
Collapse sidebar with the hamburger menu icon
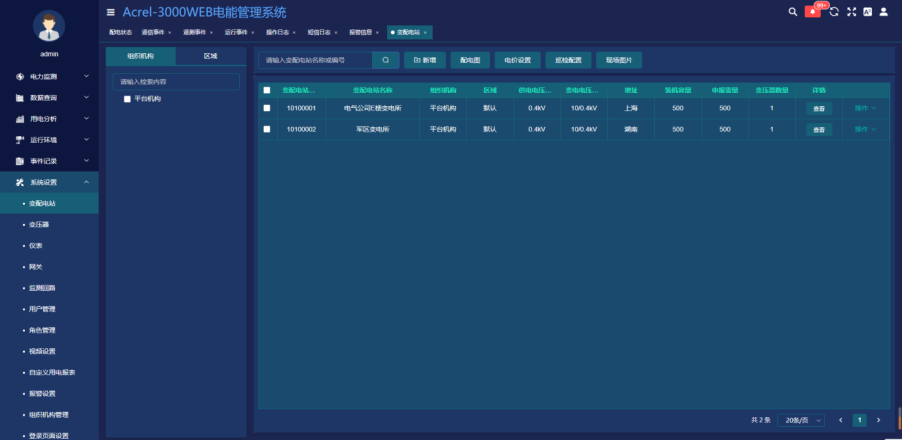(x=111, y=12)
